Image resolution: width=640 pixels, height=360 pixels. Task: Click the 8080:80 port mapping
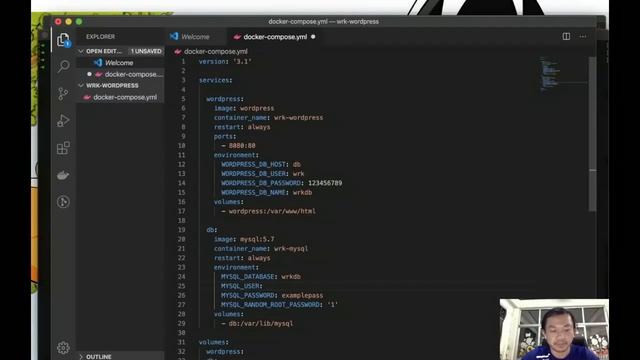[242, 146]
